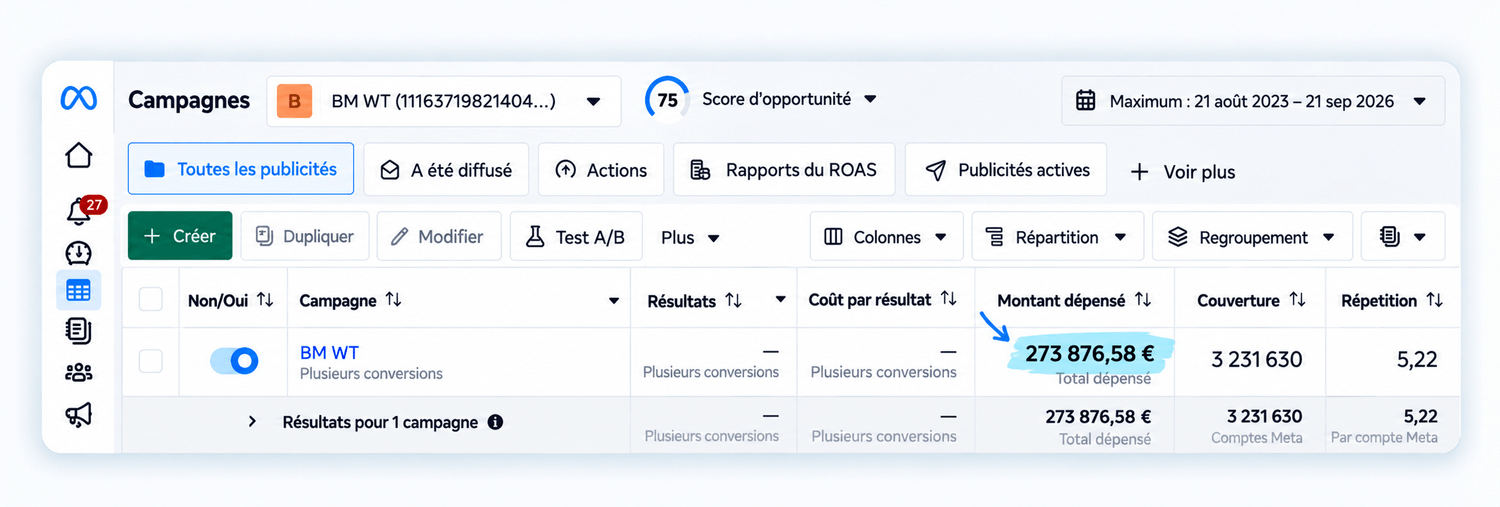Open the megaphone advertising icon in sidebar
Image resolution: width=1500 pixels, height=507 pixels.
coord(78,414)
